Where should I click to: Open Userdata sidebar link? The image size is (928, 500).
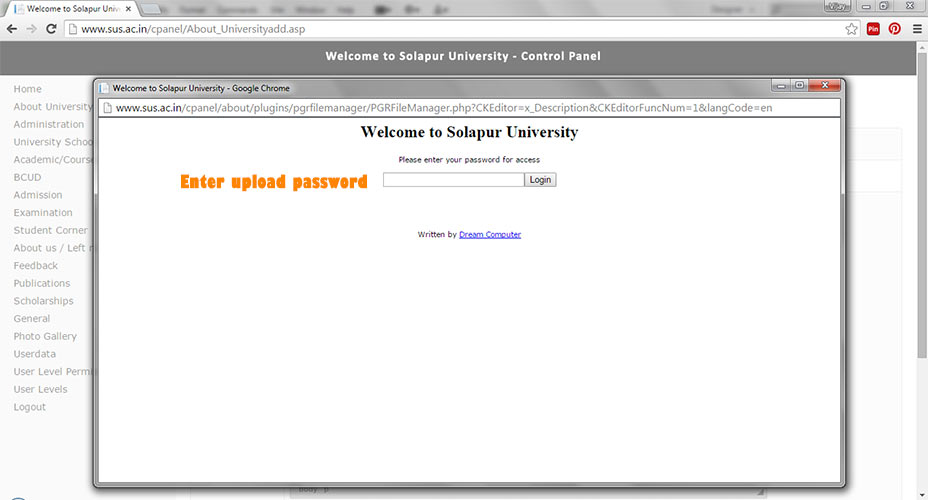pyautogui.click(x=34, y=354)
